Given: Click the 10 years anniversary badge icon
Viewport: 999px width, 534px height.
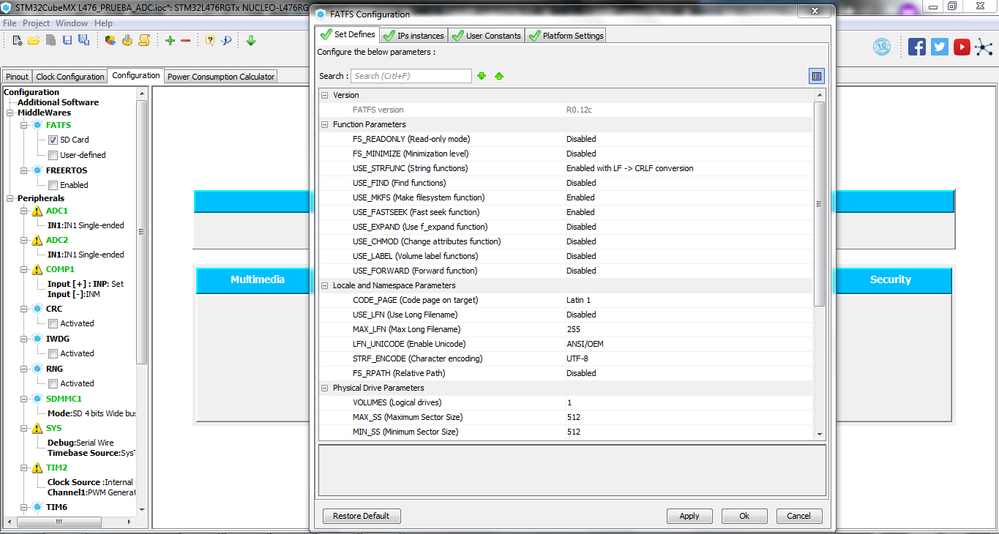Looking at the screenshot, I should 882,47.
